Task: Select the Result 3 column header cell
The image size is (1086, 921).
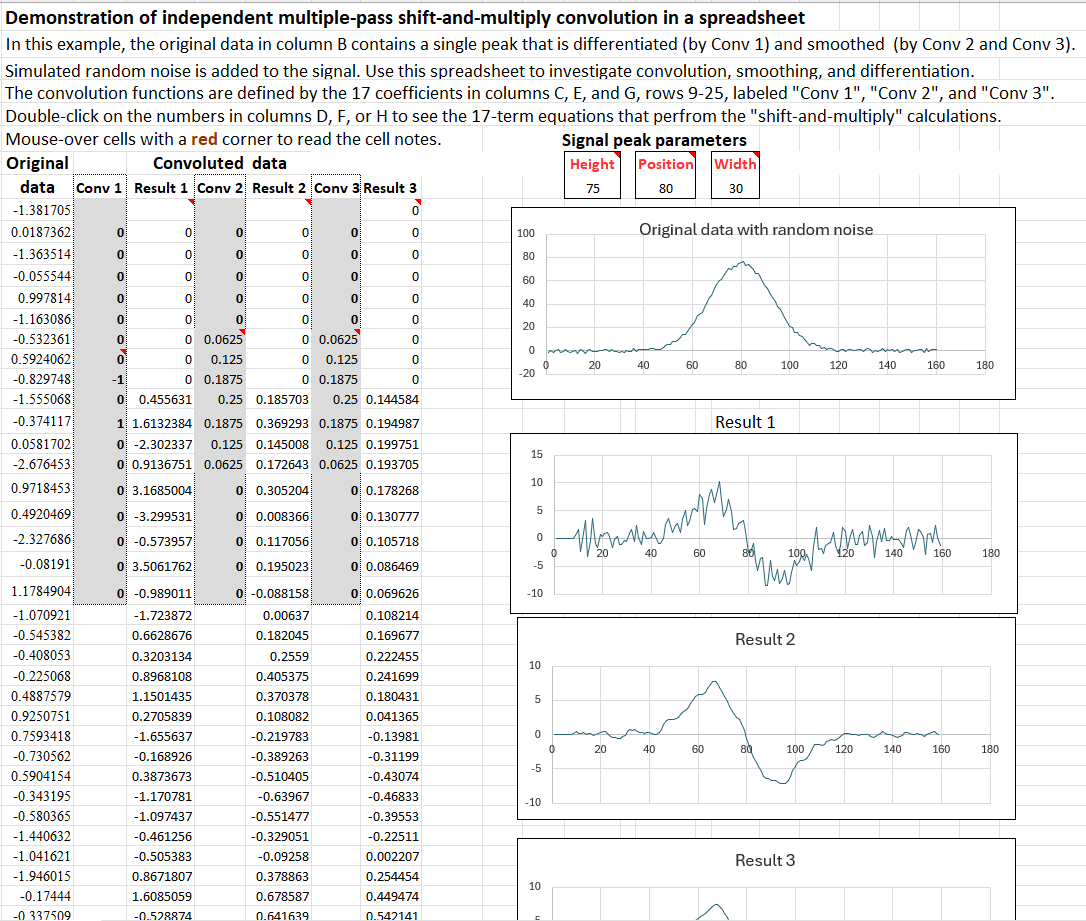Action: 390,188
